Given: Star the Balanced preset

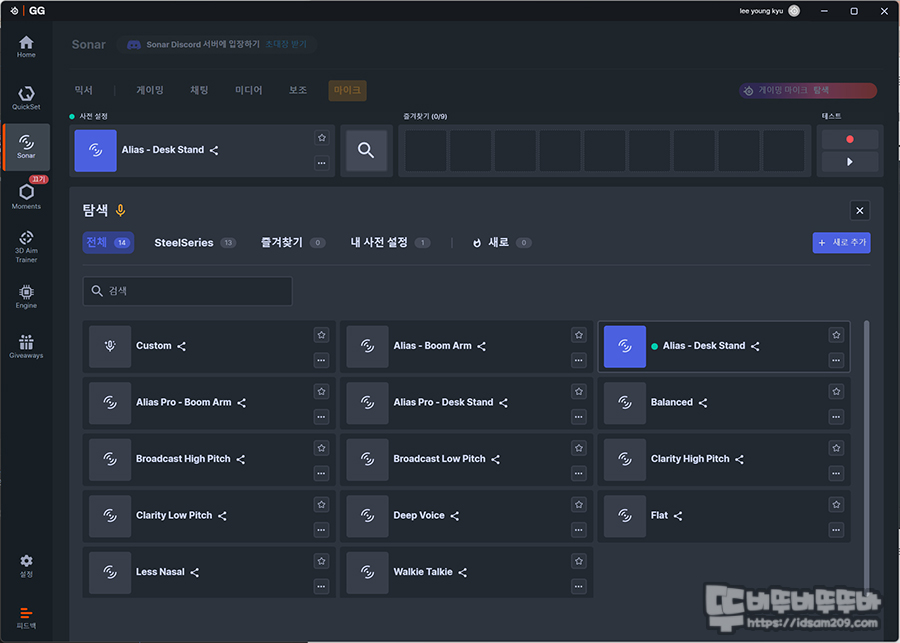Looking at the screenshot, I should 836,391.
